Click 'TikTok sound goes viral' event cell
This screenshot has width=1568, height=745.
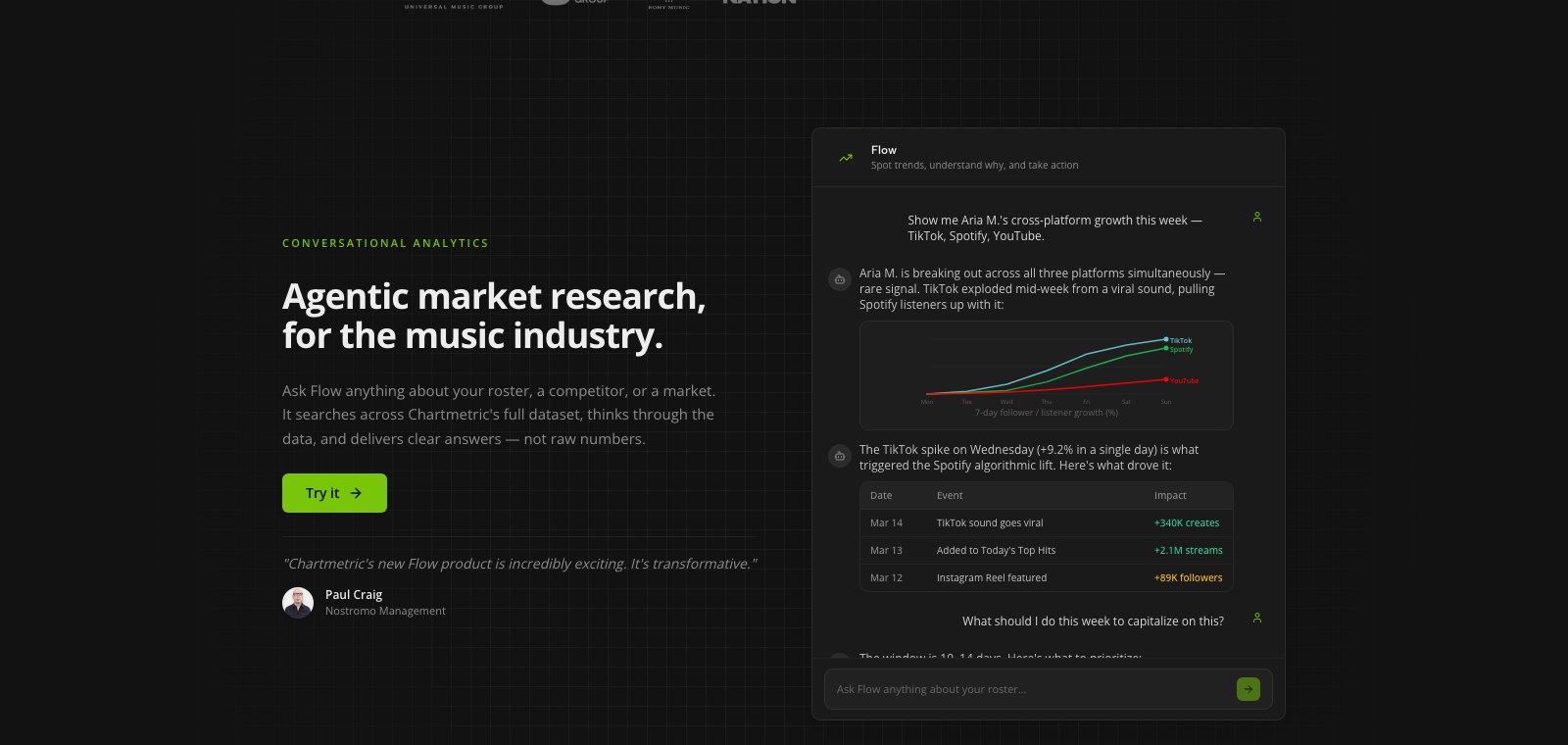click(990, 522)
